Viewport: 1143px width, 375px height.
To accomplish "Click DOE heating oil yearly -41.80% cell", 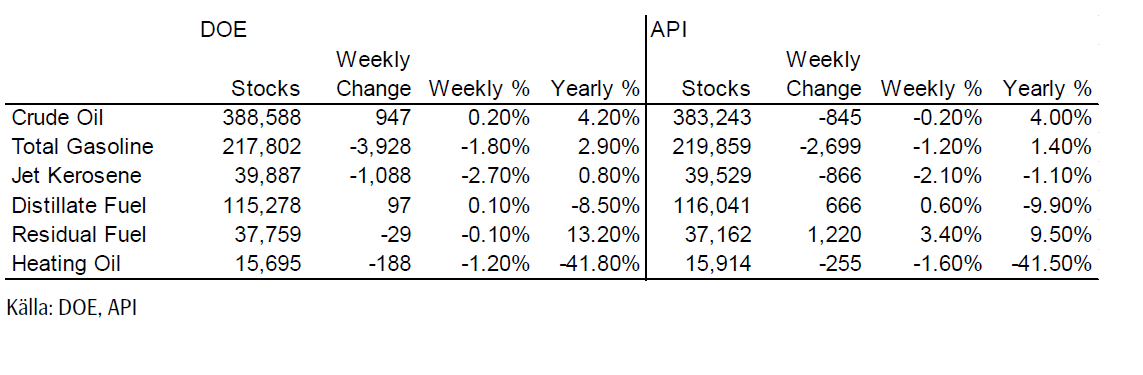I will [599, 264].
